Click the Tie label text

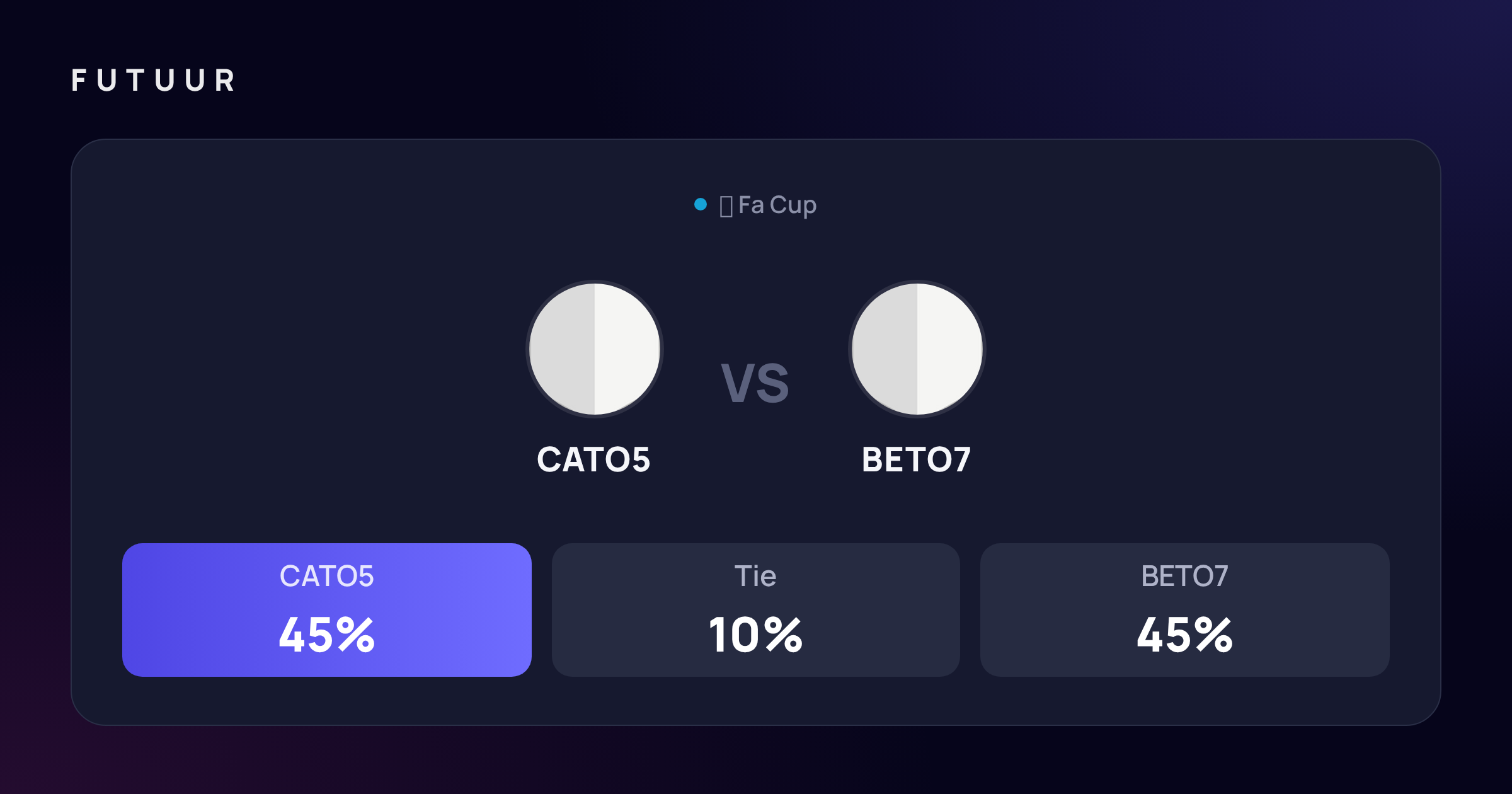[x=755, y=576]
